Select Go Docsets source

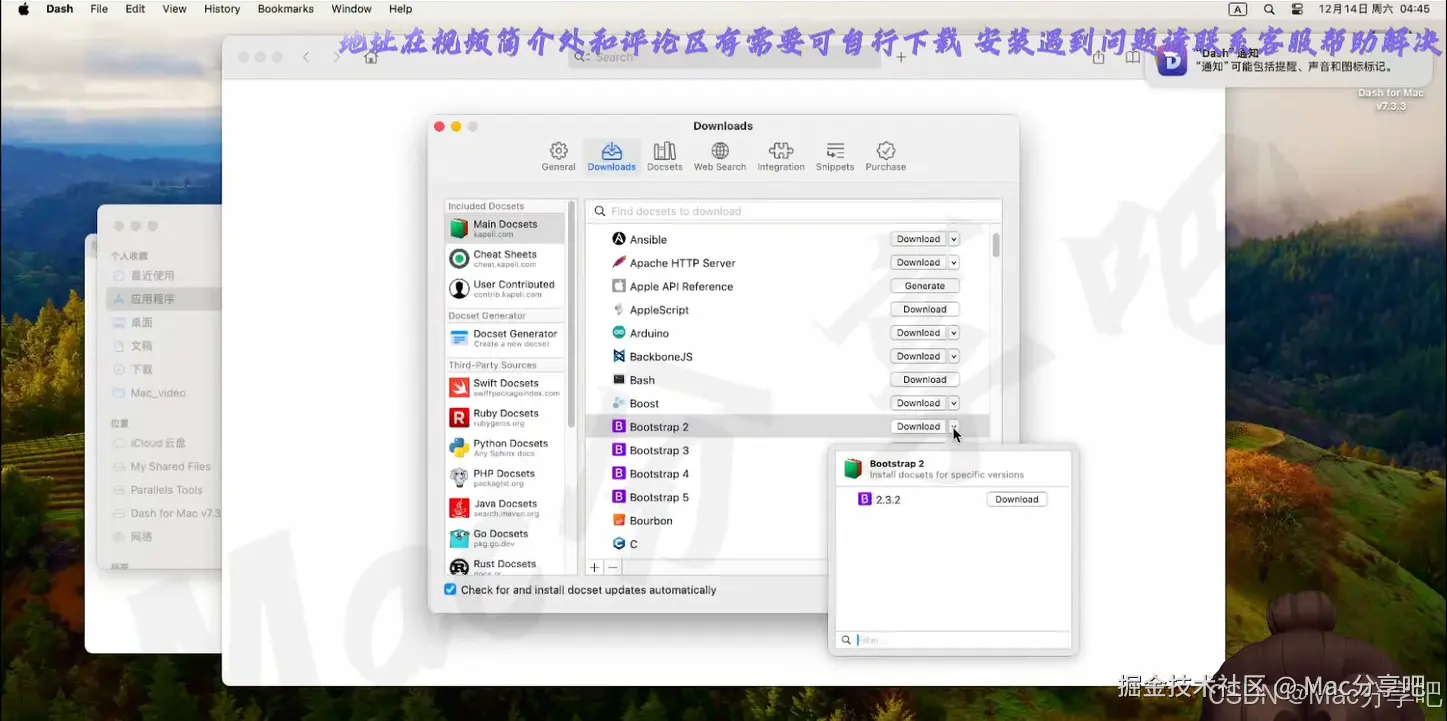tap(505, 537)
